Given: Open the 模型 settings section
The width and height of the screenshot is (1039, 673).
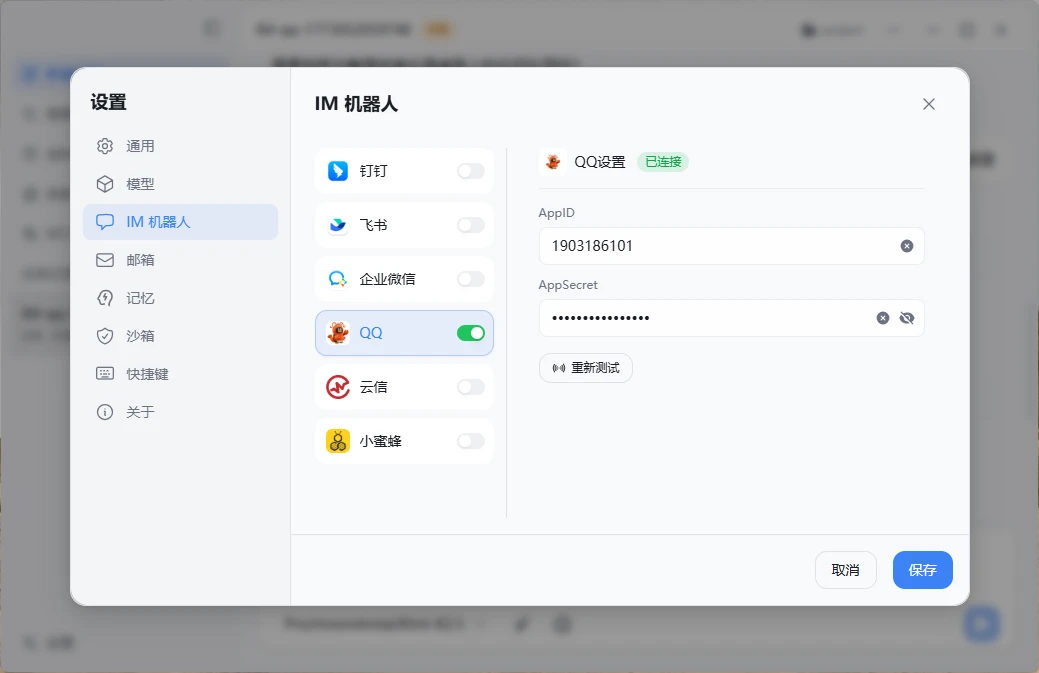Looking at the screenshot, I should click(140, 184).
